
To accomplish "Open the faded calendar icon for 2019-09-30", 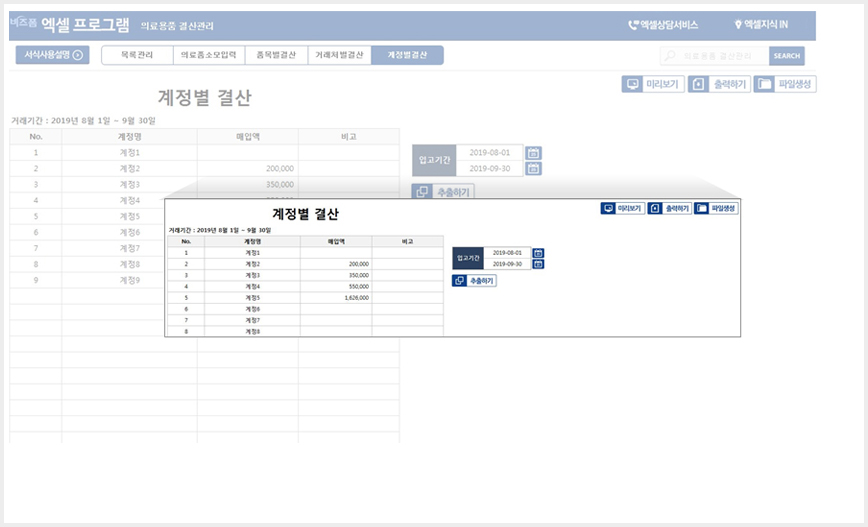I will (x=533, y=168).
